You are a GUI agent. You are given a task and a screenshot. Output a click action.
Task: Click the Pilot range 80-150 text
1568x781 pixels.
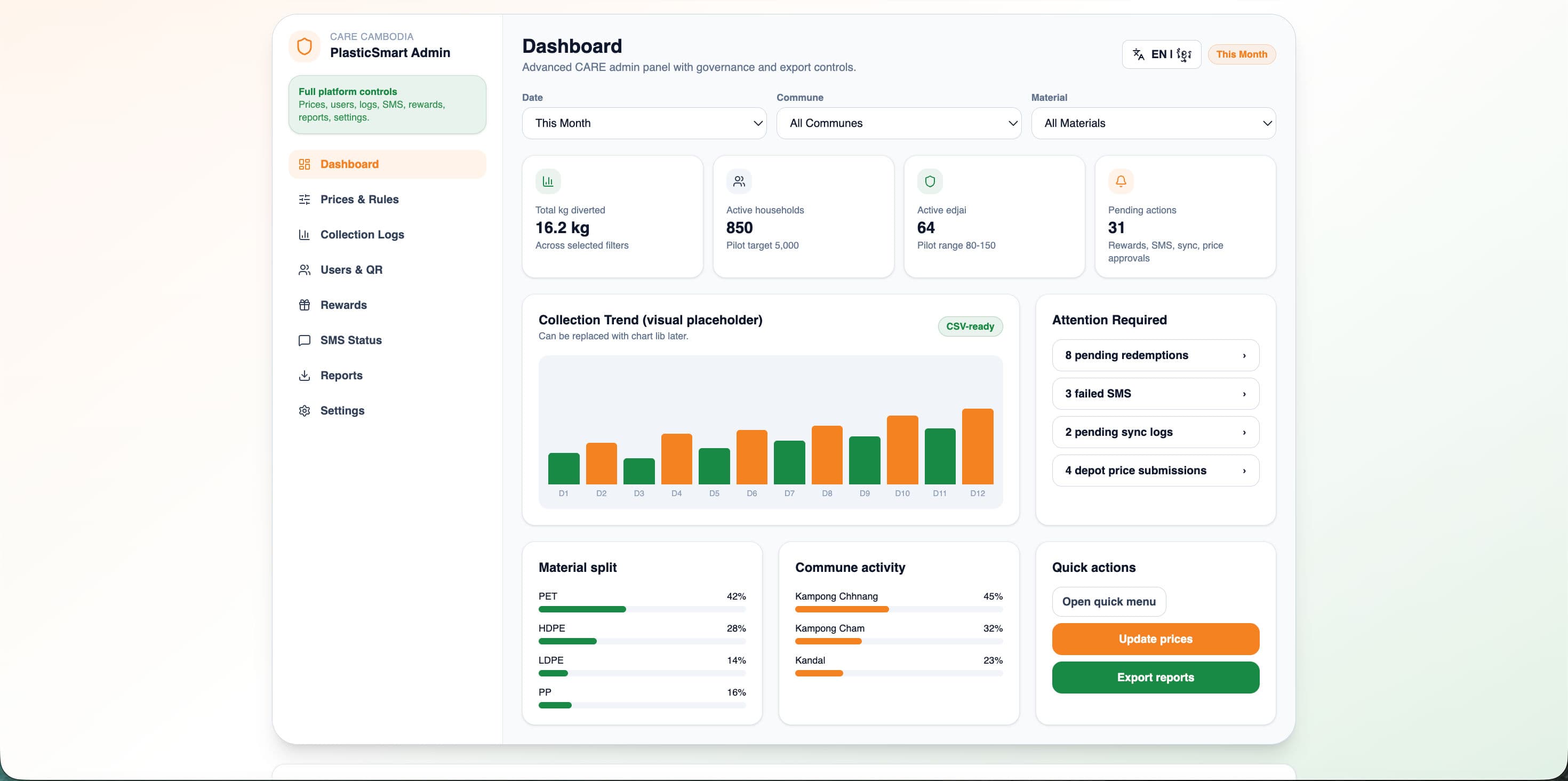pyautogui.click(x=956, y=245)
